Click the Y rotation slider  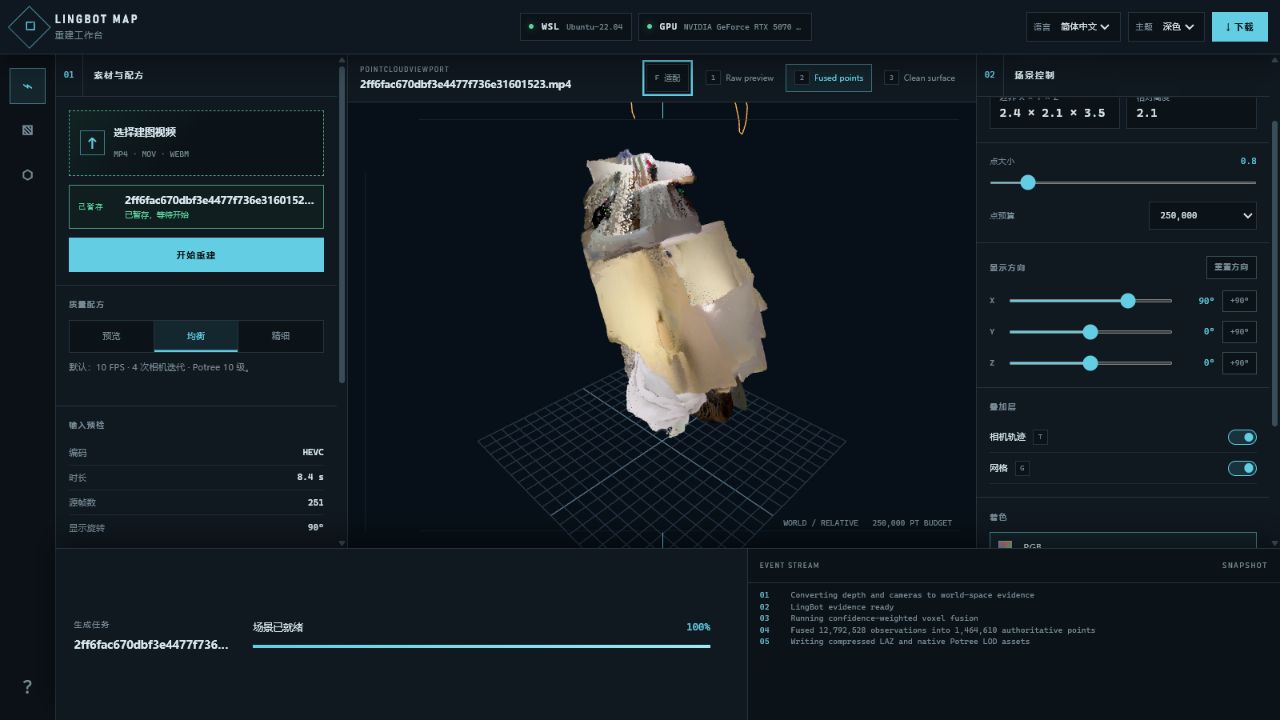pyautogui.click(x=1091, y=332)
